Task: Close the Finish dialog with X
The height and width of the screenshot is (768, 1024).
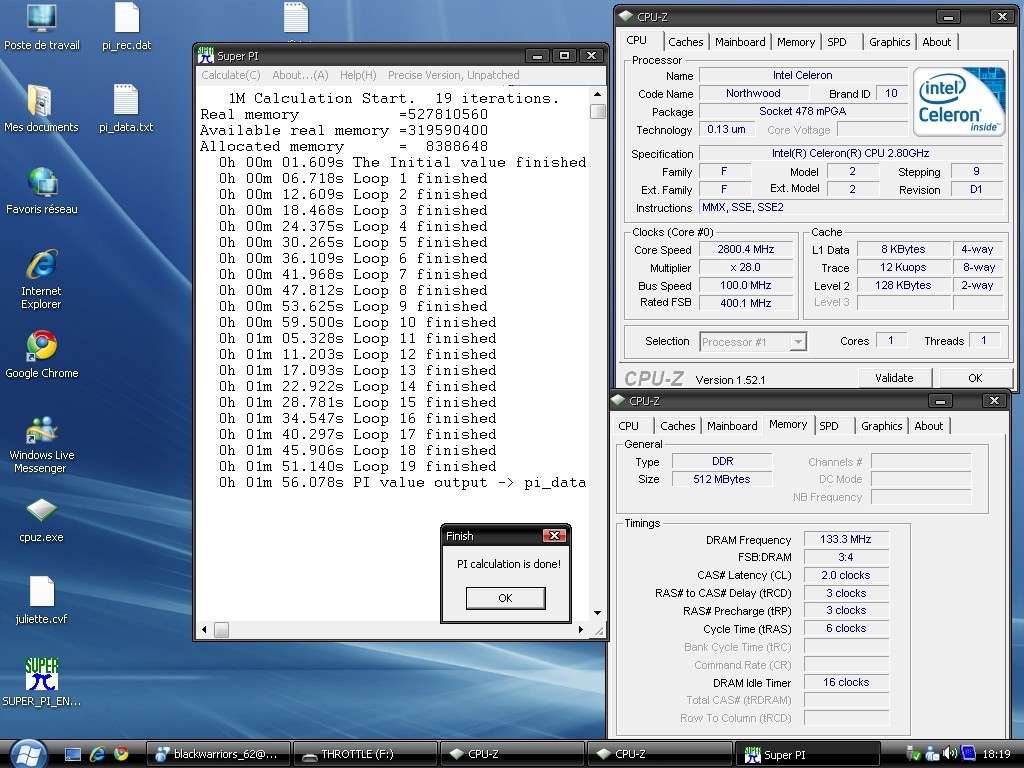Action: 554,536
